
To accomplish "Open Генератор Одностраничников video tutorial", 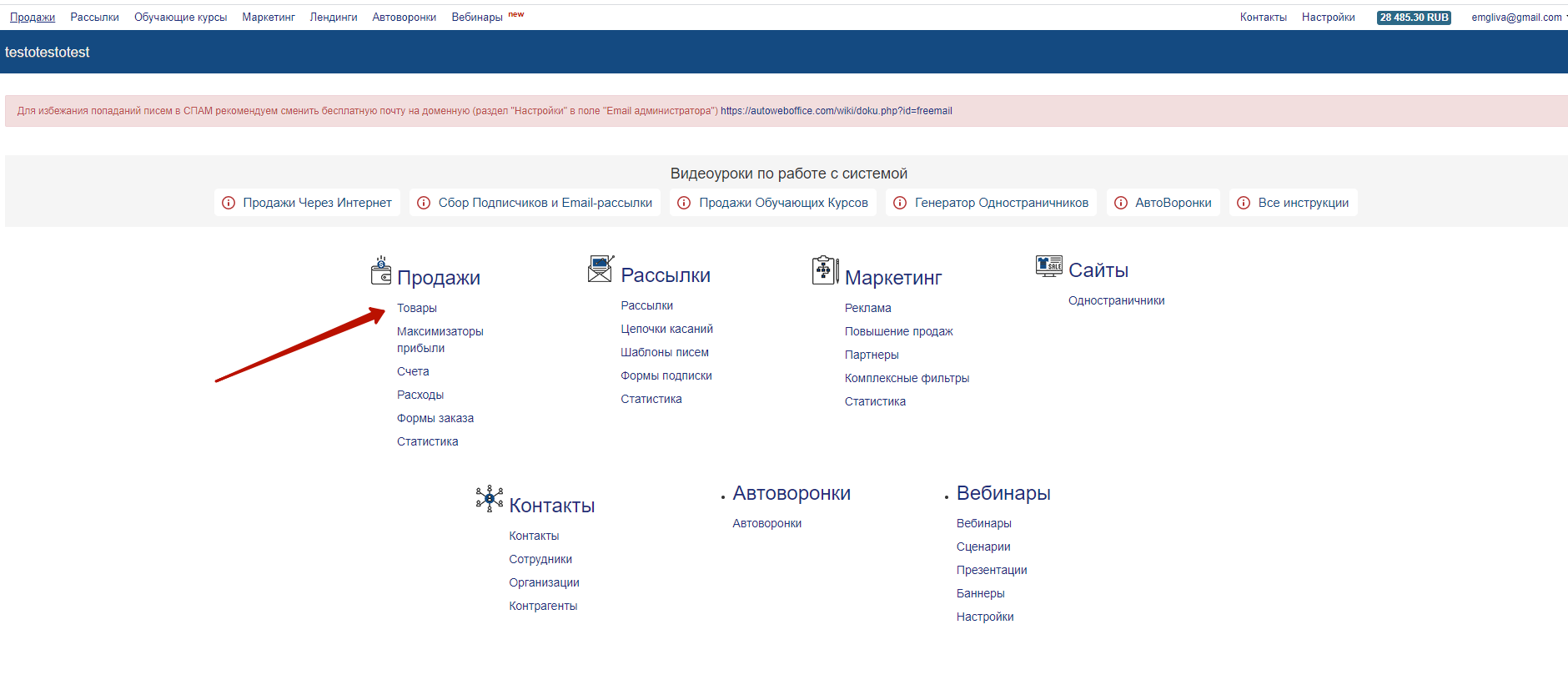I will pyautogui.click(x=1001, y=203).
